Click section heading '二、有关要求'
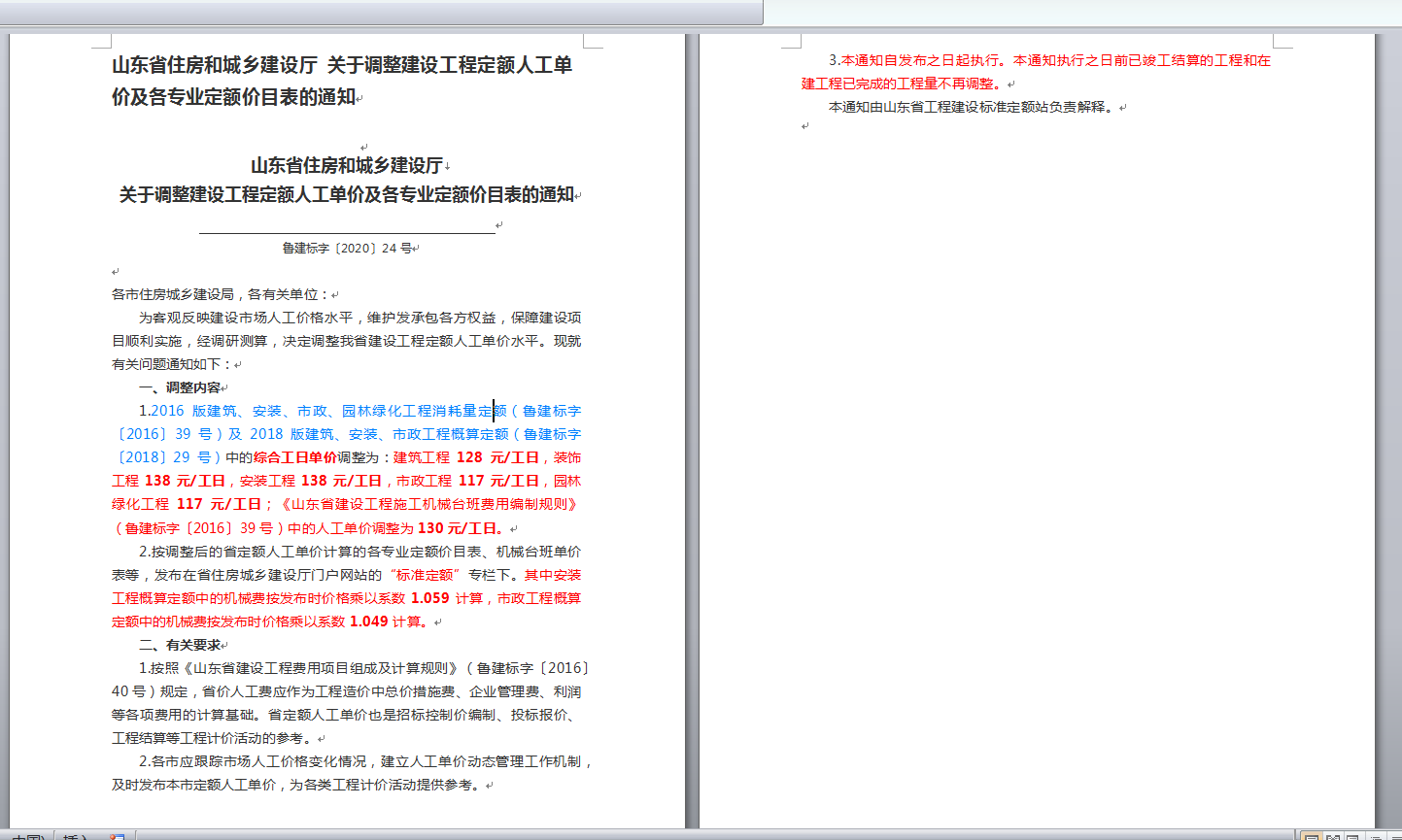 (180, 645)
